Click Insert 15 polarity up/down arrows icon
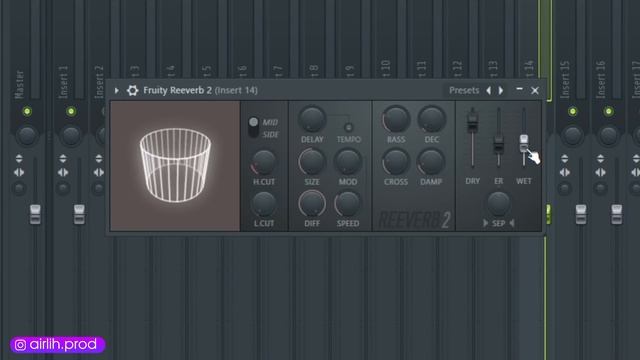640x360 pixels. pos(564,158)
